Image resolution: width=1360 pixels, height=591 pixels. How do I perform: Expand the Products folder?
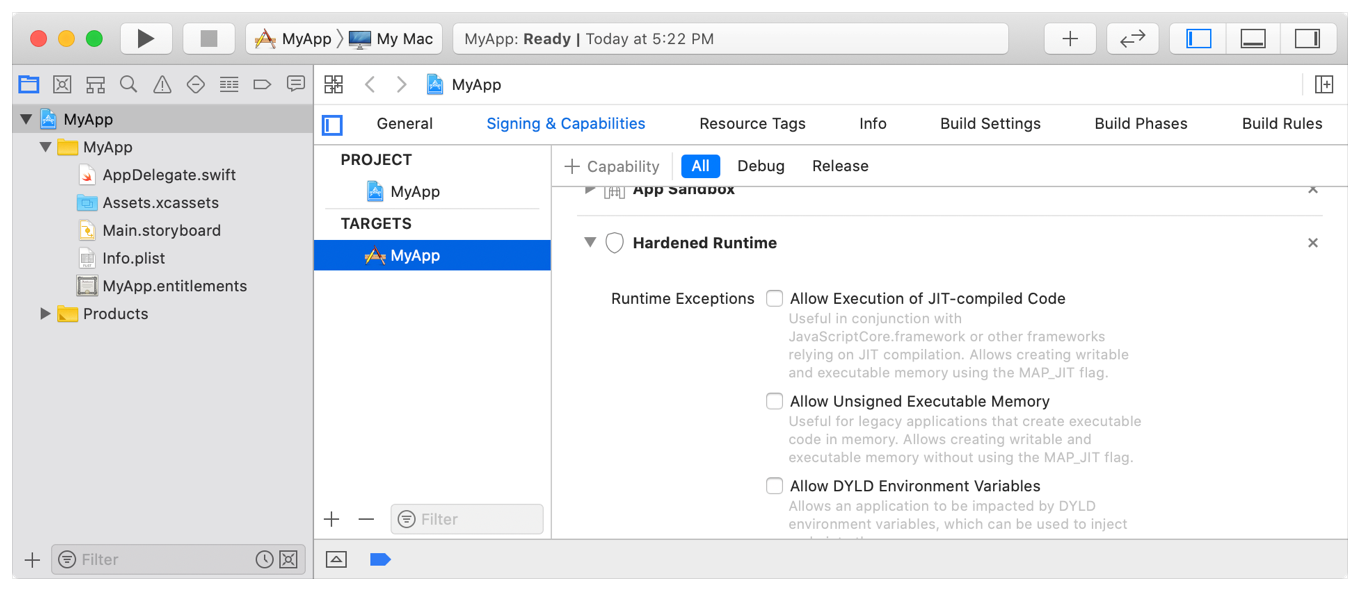(x=45, y=314)
